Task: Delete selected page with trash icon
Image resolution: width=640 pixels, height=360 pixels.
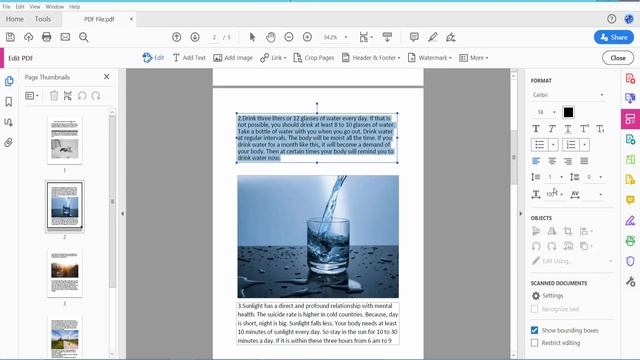Action: [x=54, y=96]
